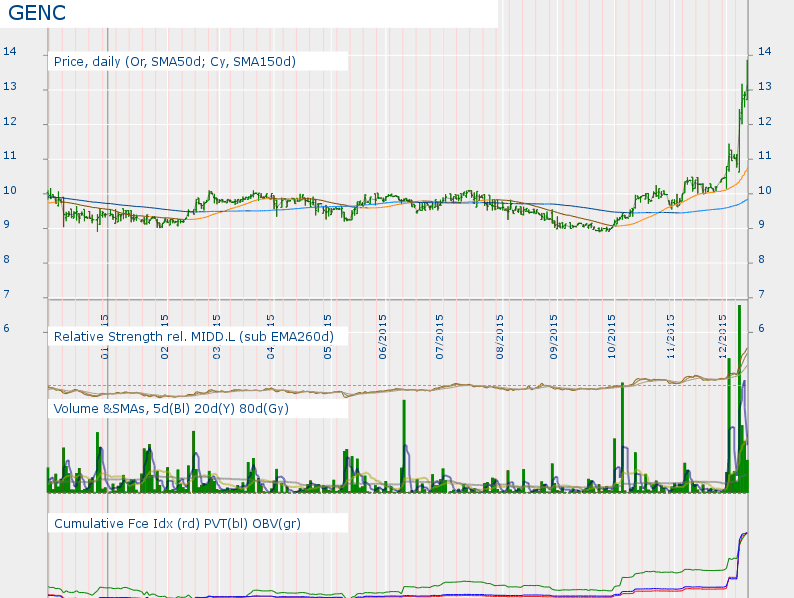Viewport: 794px width, 598px height.
Task: Select the 09/2015 date marker
Action: click(555, 338)
